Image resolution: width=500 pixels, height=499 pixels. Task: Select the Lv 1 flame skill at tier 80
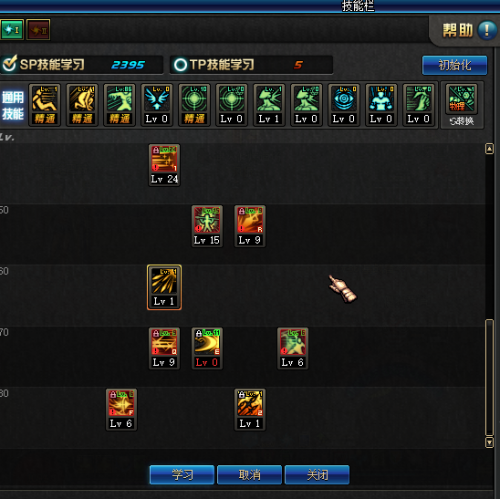point(250,409)
